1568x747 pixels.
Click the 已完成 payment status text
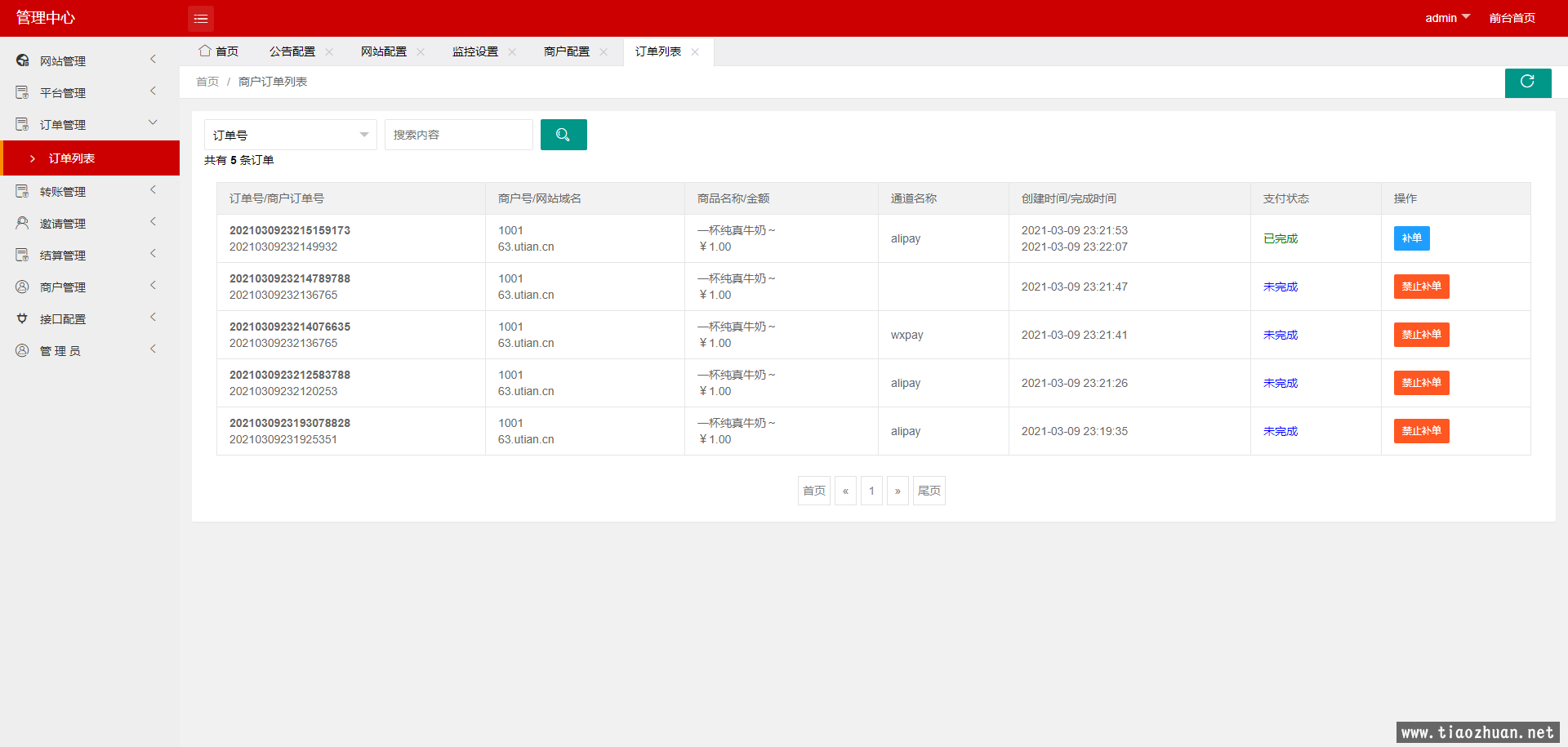point(1281,238)
